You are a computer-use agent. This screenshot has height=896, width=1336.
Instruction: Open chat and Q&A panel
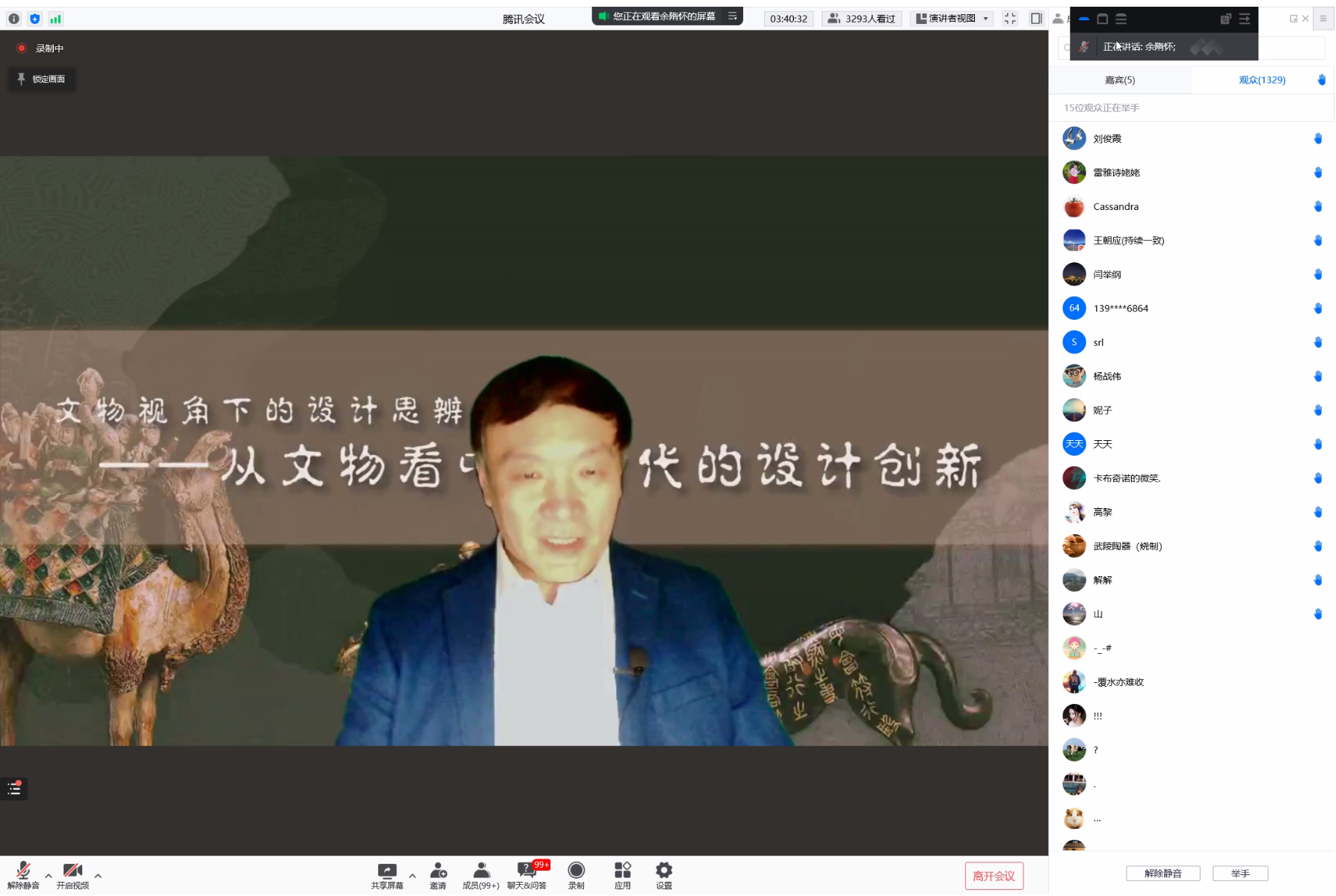[x=527, y=874]
